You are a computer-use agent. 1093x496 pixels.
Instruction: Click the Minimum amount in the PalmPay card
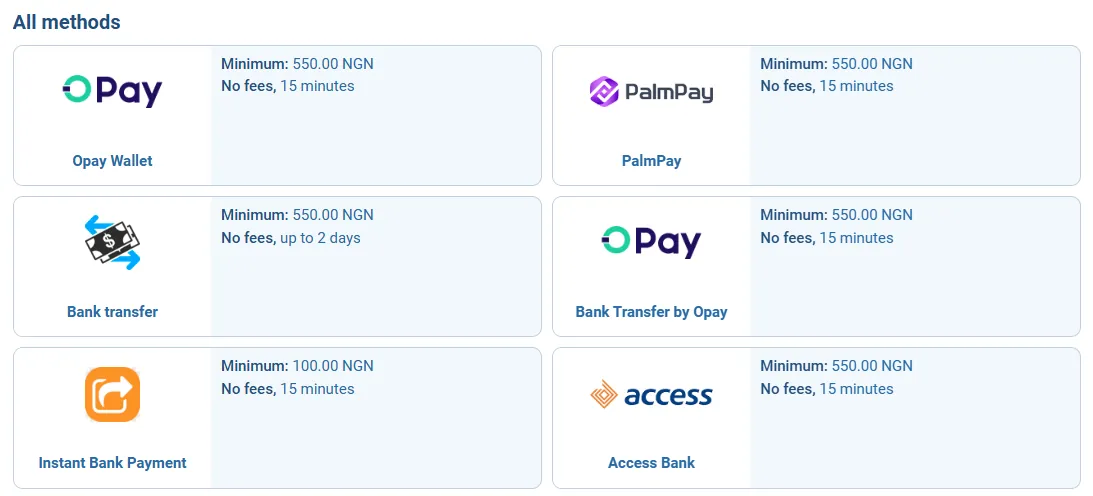coord(836,64)
